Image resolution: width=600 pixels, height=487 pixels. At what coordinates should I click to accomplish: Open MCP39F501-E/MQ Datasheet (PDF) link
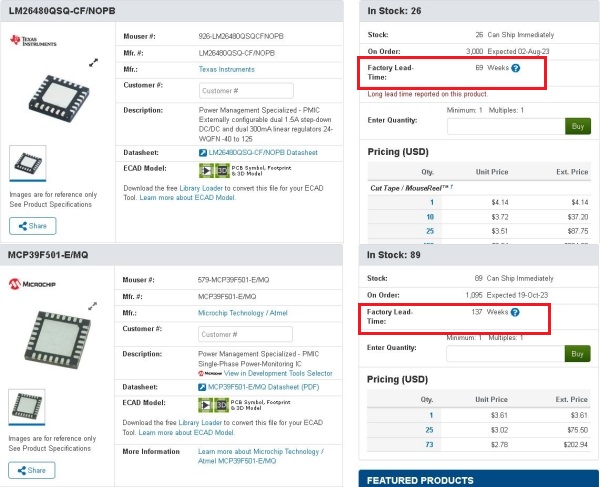(263, 387)
